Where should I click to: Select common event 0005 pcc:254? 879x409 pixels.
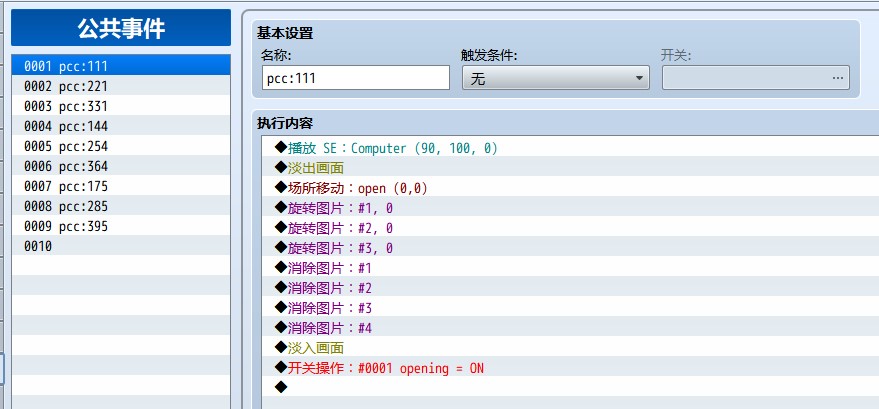tap(121, 146)
